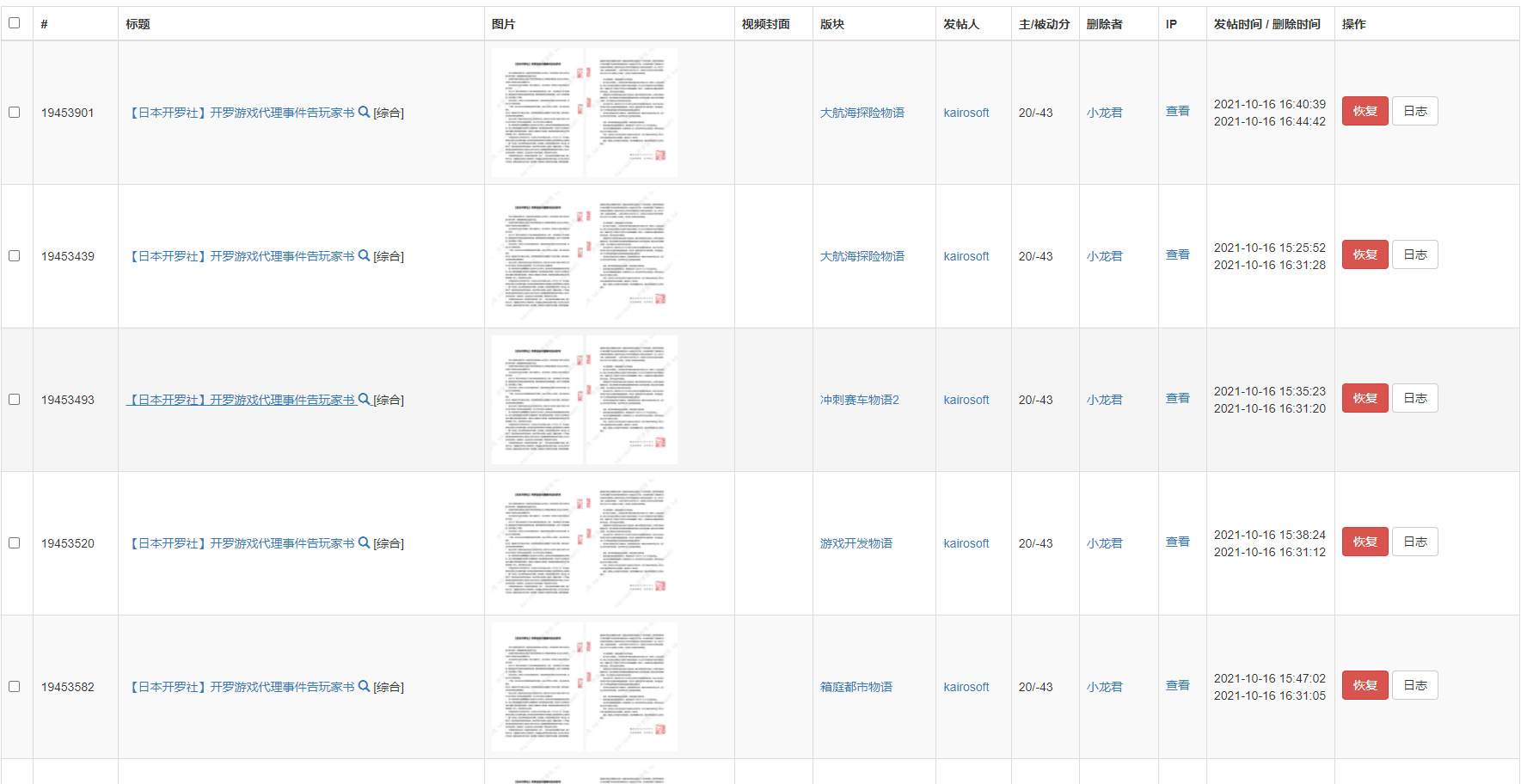Open the title link of post 19453582

(241, 687)
